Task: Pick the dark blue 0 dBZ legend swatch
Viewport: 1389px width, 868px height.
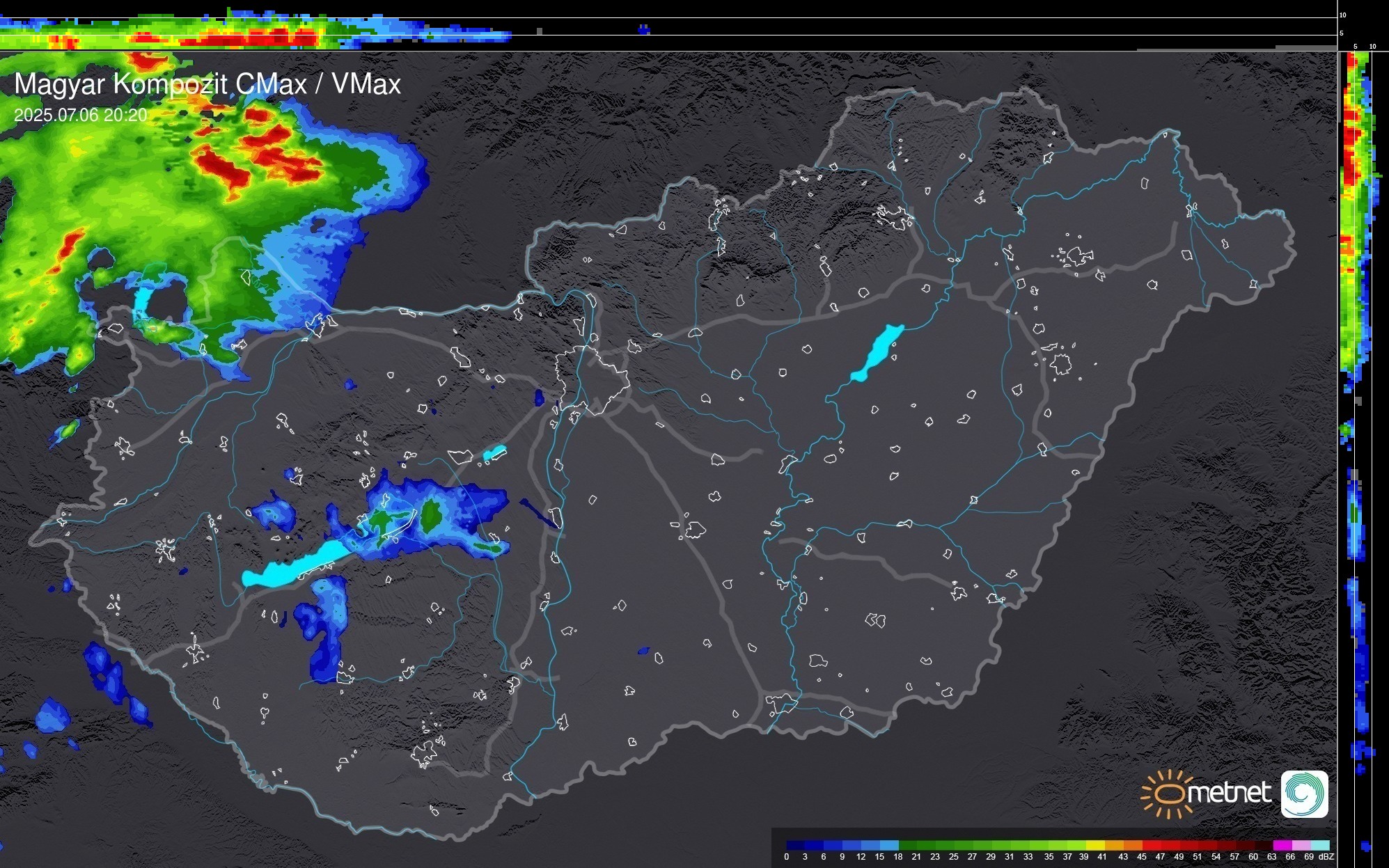Action: coord(795,846)
